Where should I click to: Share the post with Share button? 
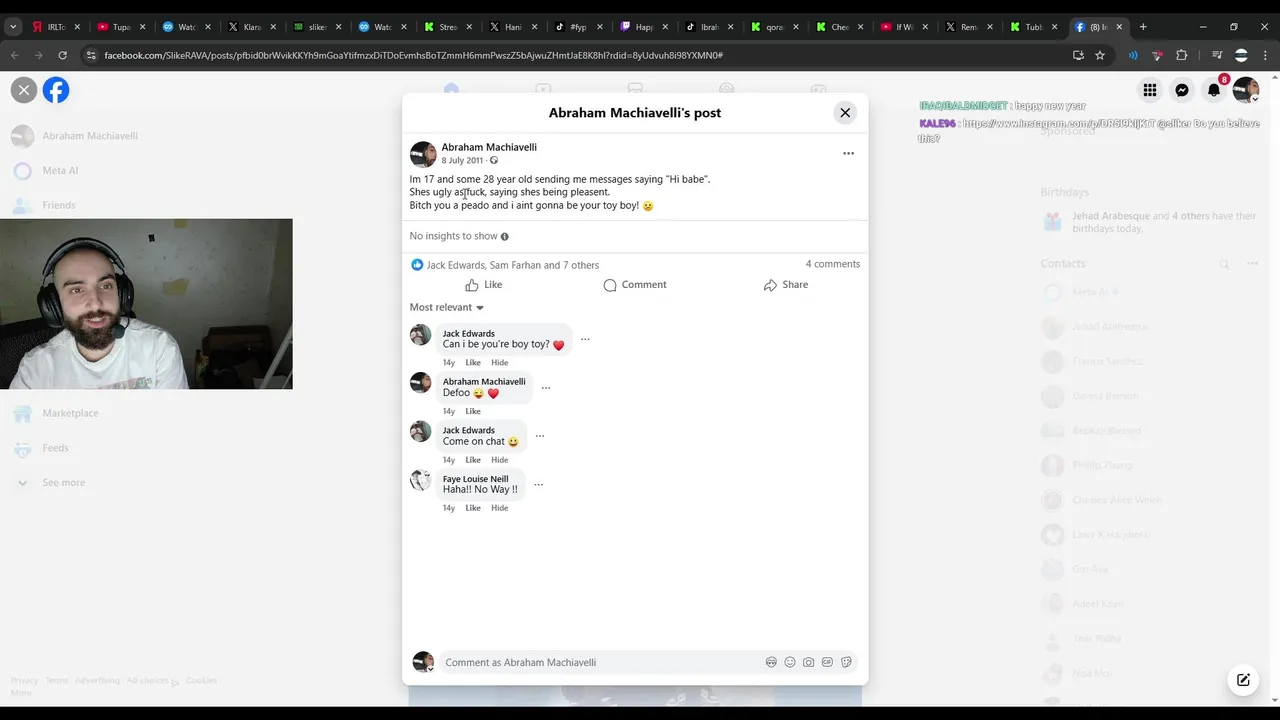point(785,285)
